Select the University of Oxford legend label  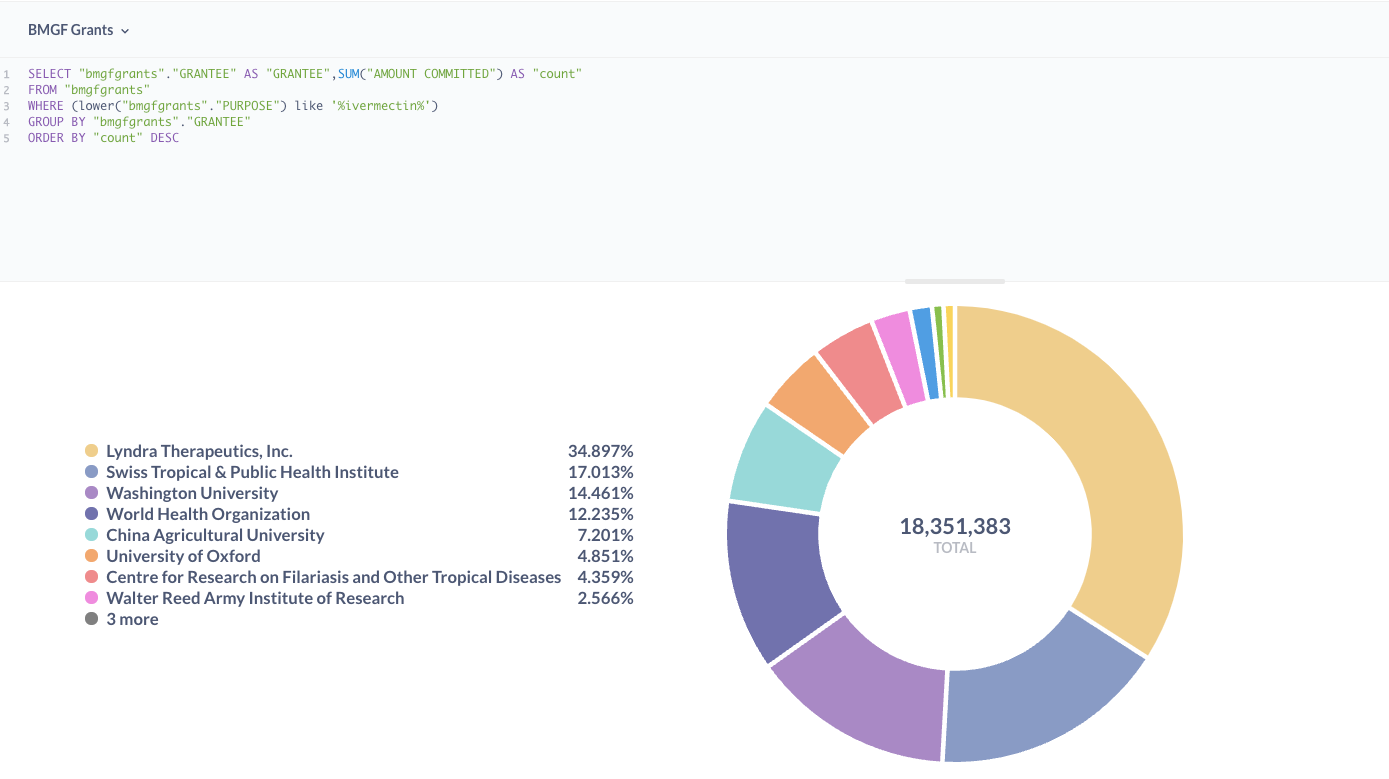coord(183,556)
